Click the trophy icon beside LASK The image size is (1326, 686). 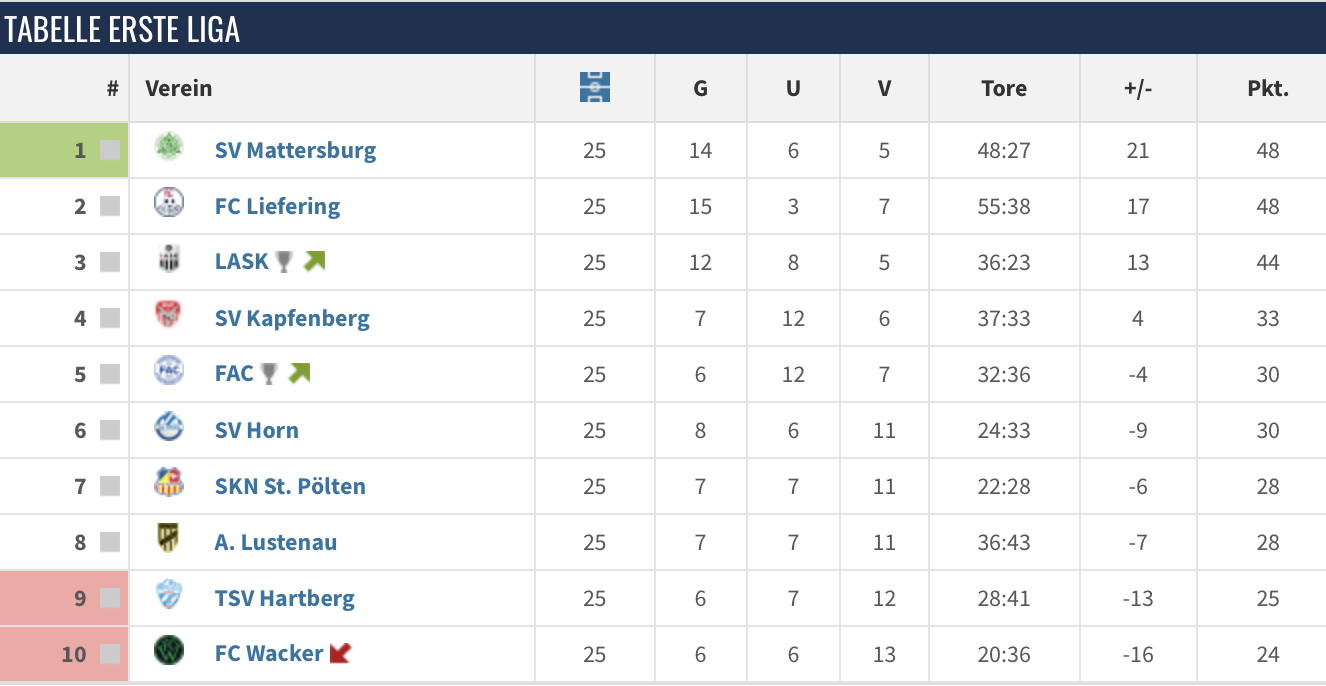[x=285, y=262]
